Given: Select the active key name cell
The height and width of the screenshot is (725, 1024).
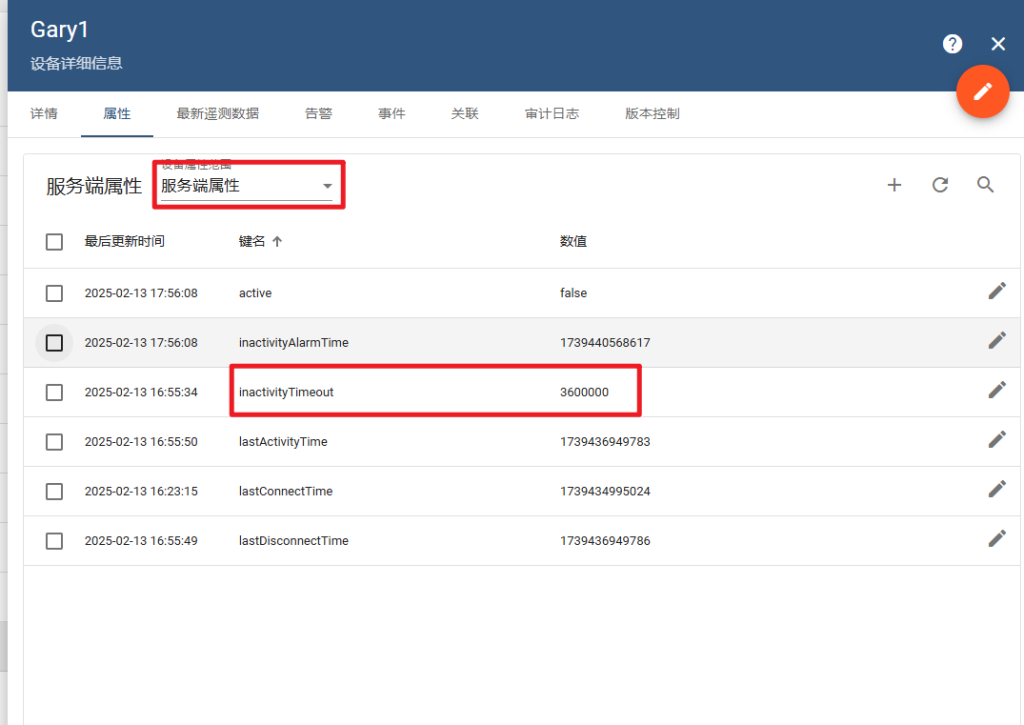Looking at the screenshot, I should coord(255,293).
